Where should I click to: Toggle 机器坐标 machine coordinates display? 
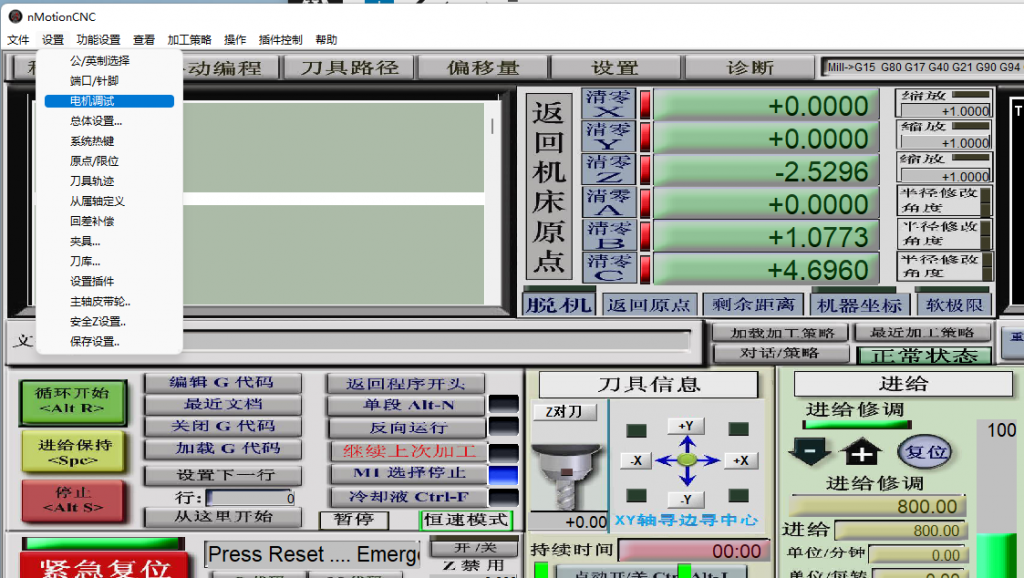pos(859,304)
